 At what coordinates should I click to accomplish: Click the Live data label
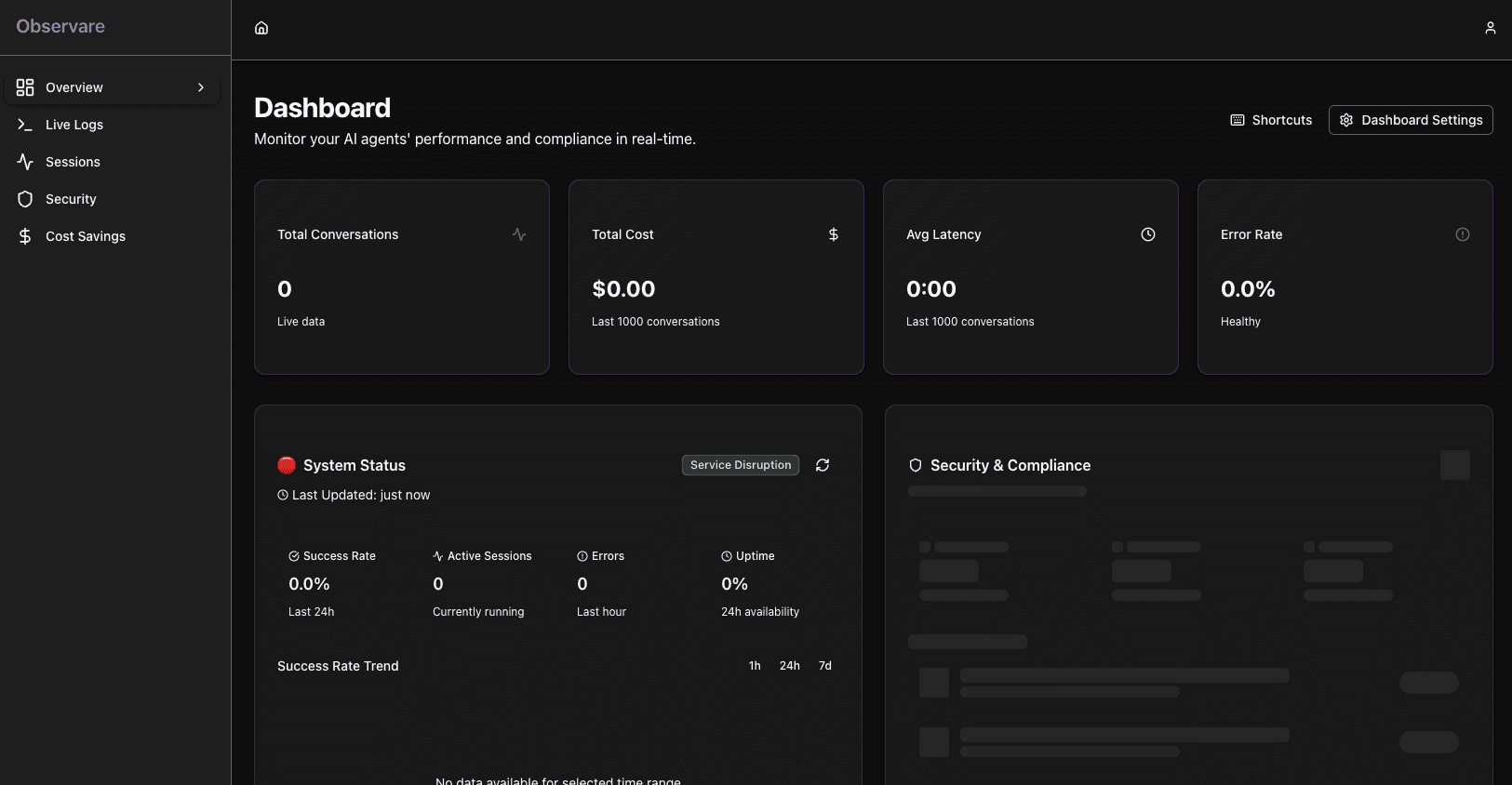tap(301, 322)
